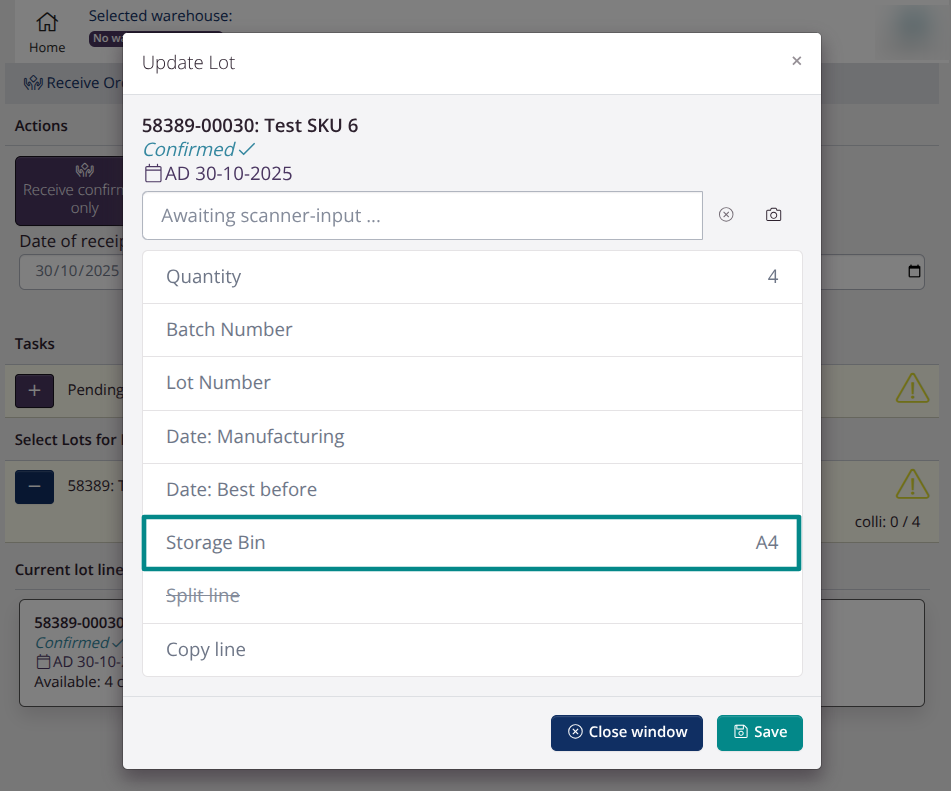951x791 pixels.
Task: Clear the scanner input with circled X icon
Action: pyautogui.click(x=726, y=215)
